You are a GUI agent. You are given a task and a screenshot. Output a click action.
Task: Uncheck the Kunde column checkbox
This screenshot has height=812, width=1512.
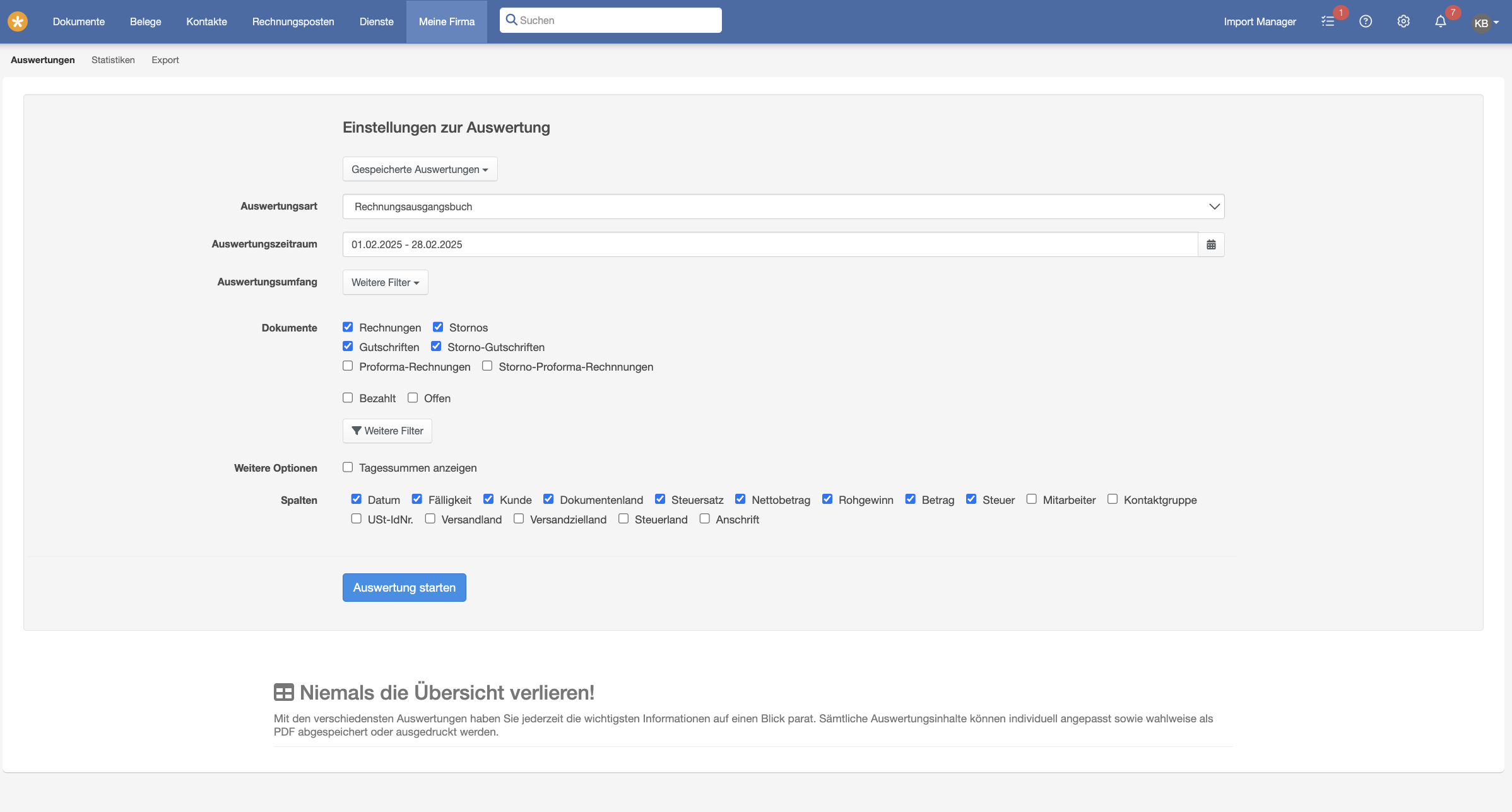(x=488, y=499)
